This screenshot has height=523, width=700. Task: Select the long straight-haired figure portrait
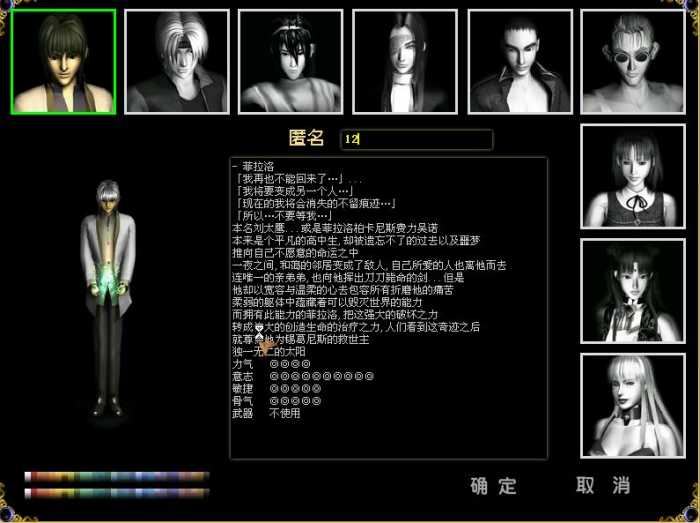[405, 62]
